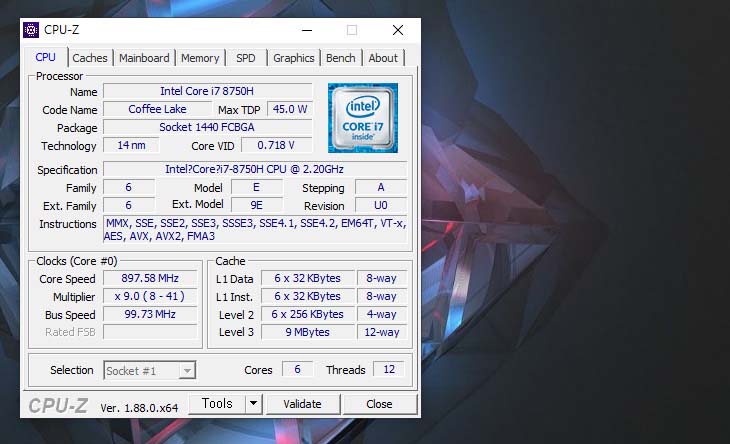
Task: Click the Coffee Lake code name value
Action: tap(157, 109)
